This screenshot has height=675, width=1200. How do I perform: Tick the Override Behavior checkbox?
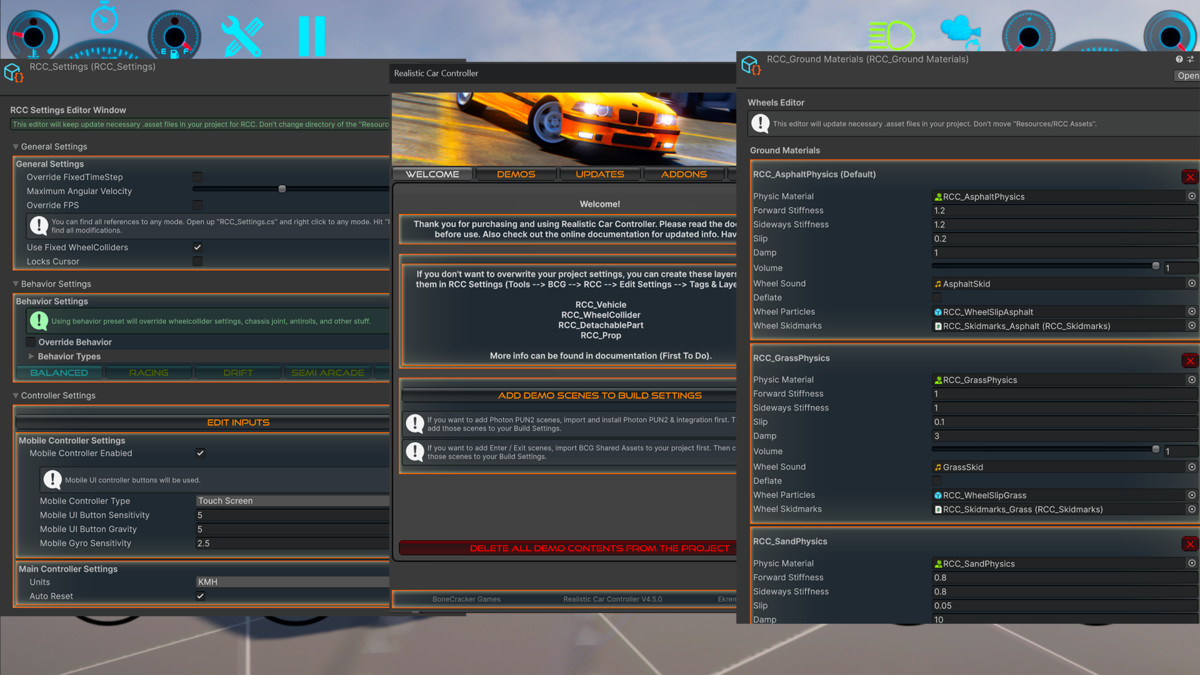pyautogui.click(x=30, y=342)
